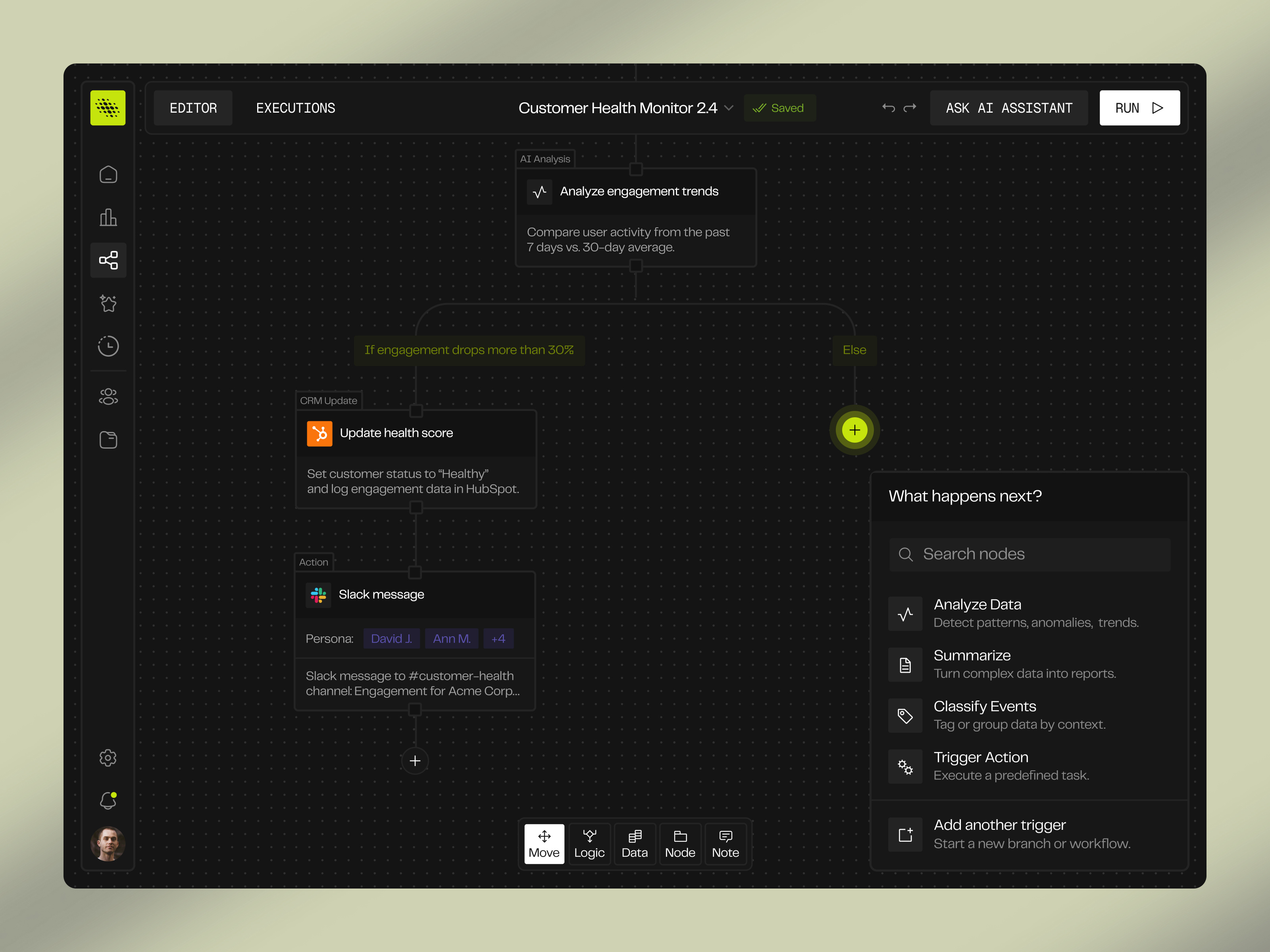Open Settings via the gear icon
1270x952 pixels.
click(108, 758)
